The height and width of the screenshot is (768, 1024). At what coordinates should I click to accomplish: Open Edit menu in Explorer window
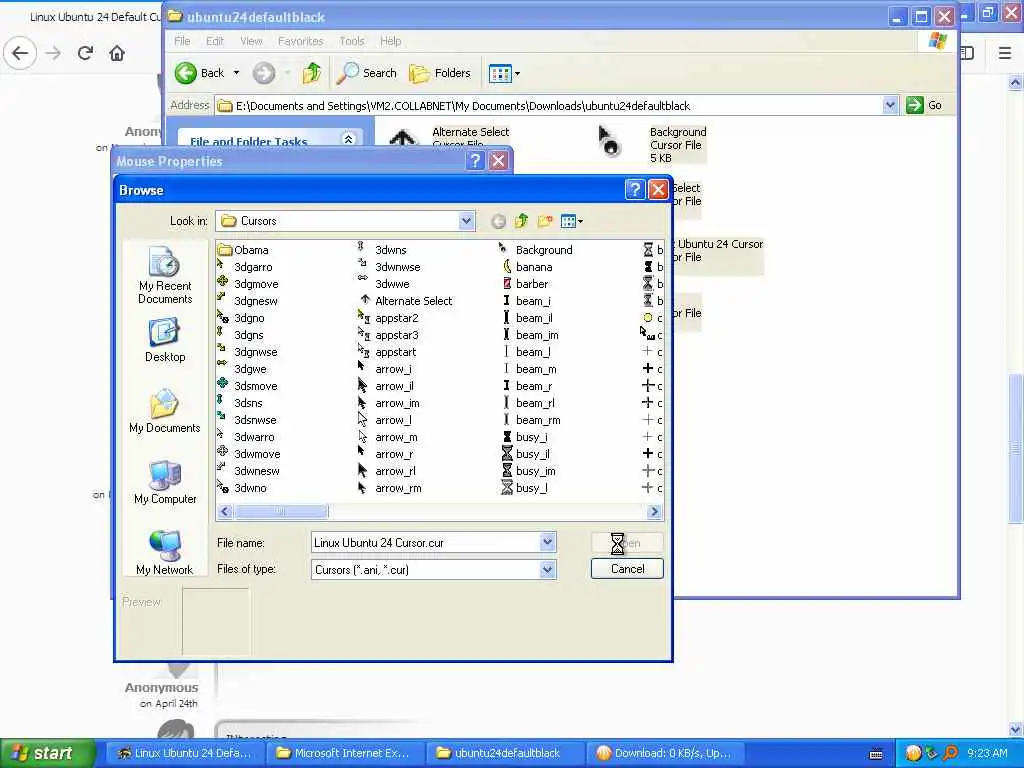pyautogui.click(x=215, y=40)
